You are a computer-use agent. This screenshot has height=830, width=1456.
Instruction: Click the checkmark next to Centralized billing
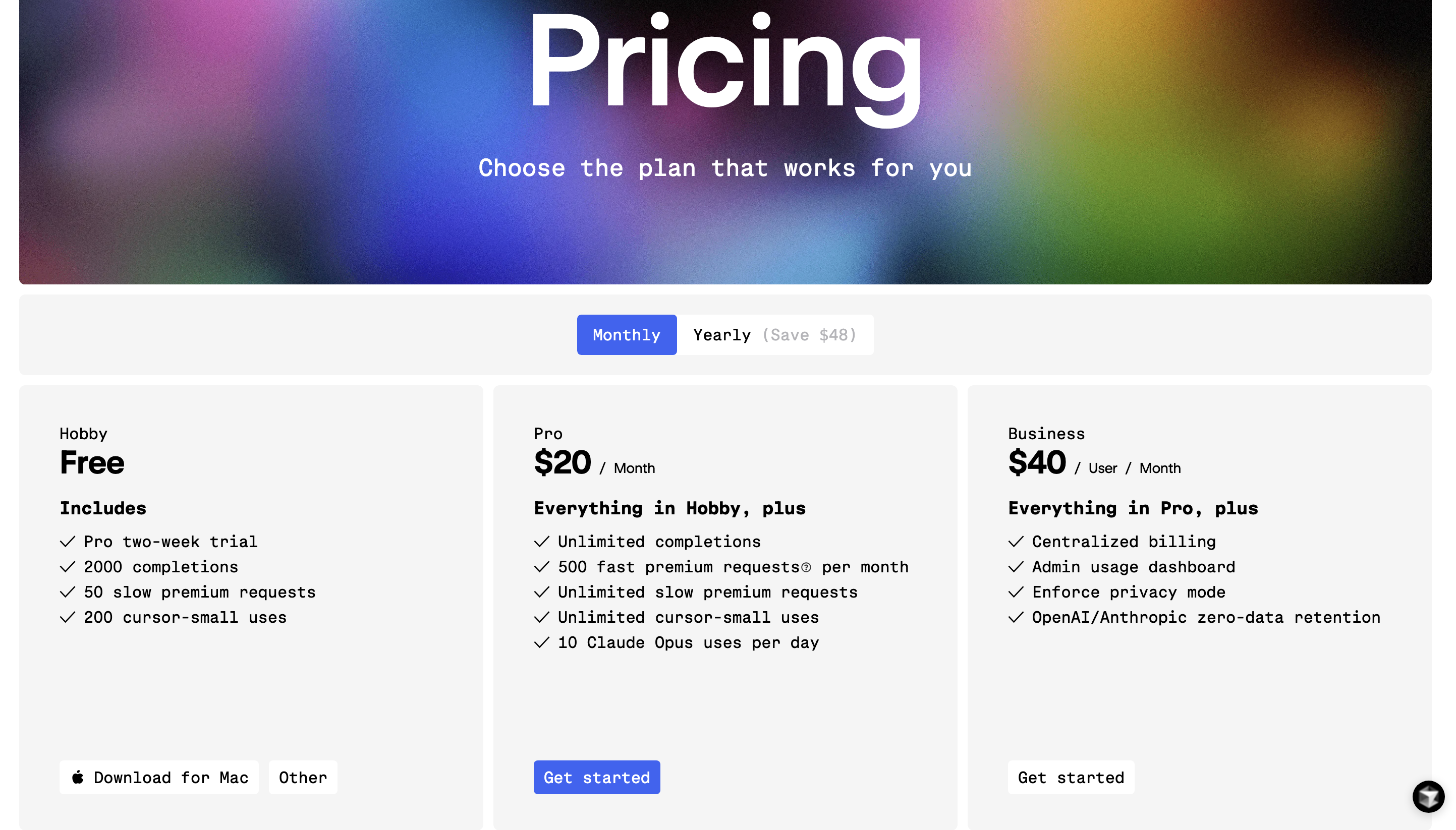click(x=1016, y=542)
